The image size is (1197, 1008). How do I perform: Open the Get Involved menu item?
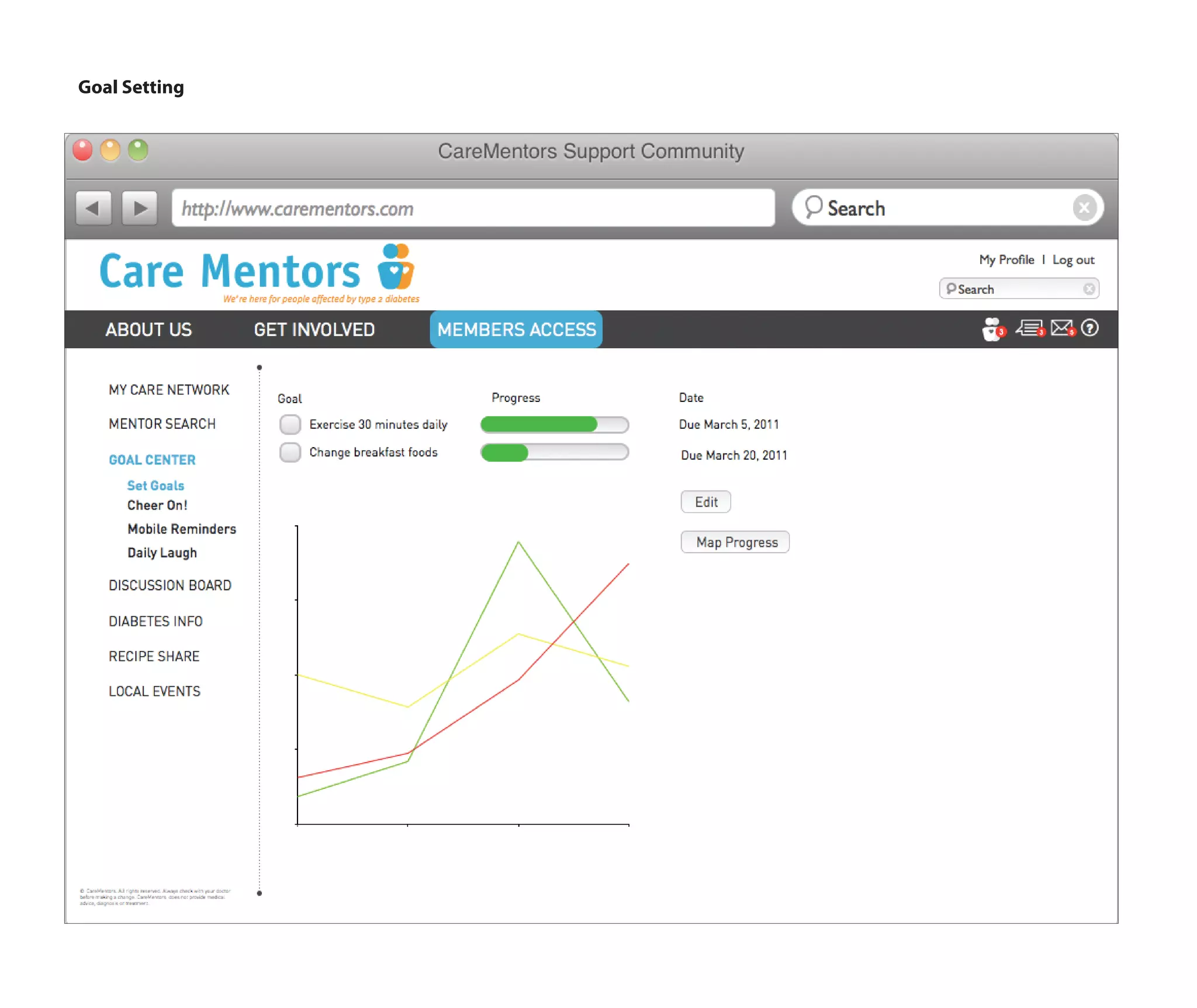[314, 330]
